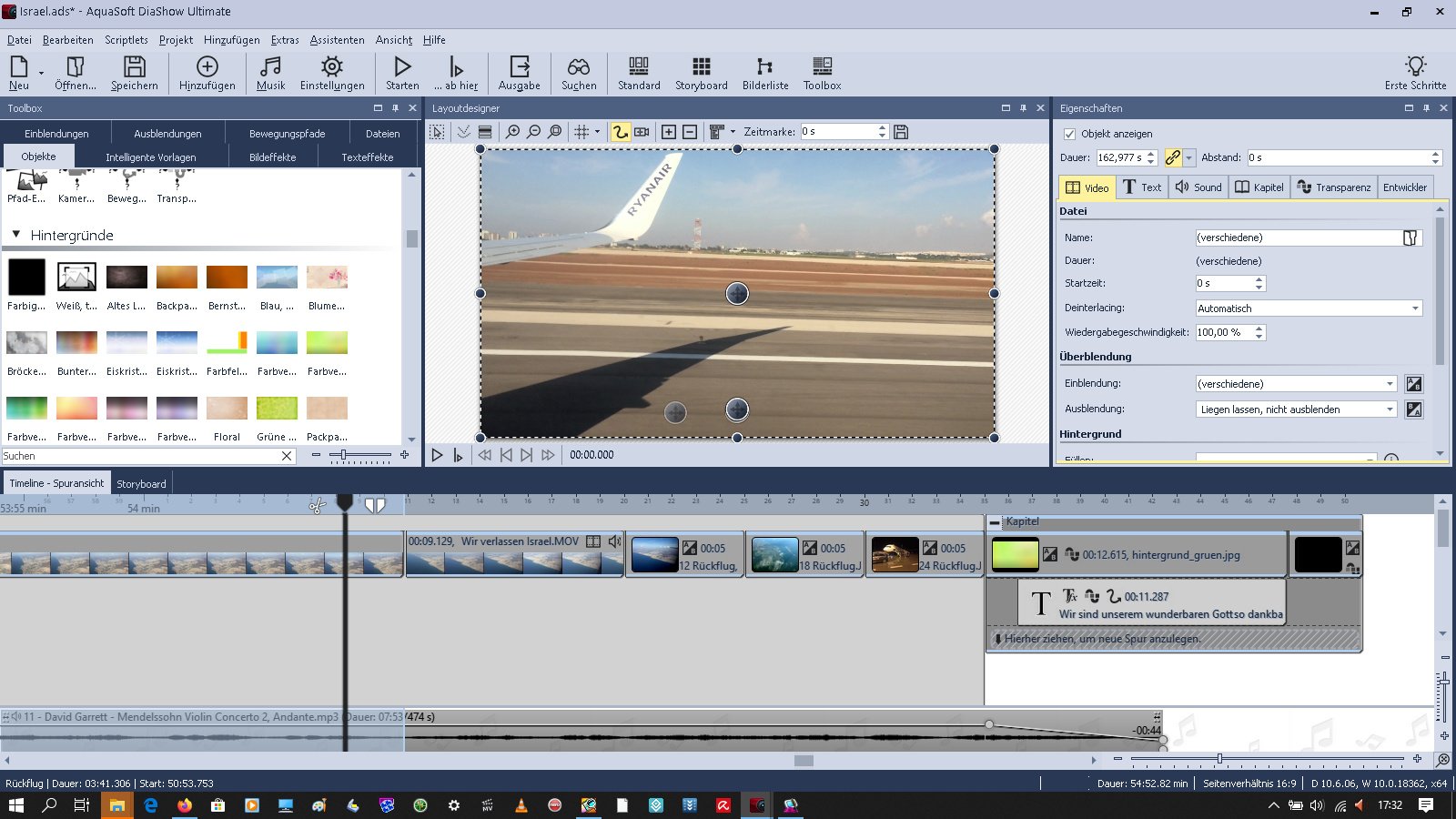
Task: Click the zoom in magnifier in Layoutdesigner
Action: click(x=513, y=132)
